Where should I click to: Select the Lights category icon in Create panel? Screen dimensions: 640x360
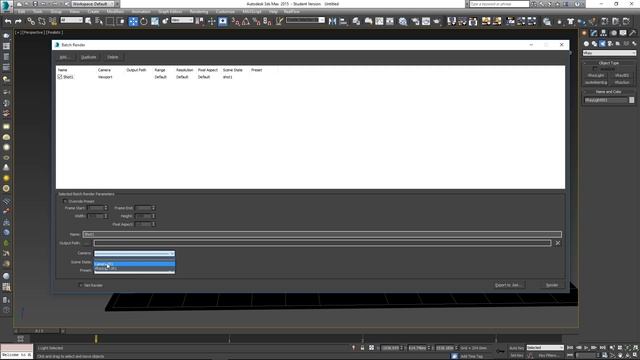point(602,43)
